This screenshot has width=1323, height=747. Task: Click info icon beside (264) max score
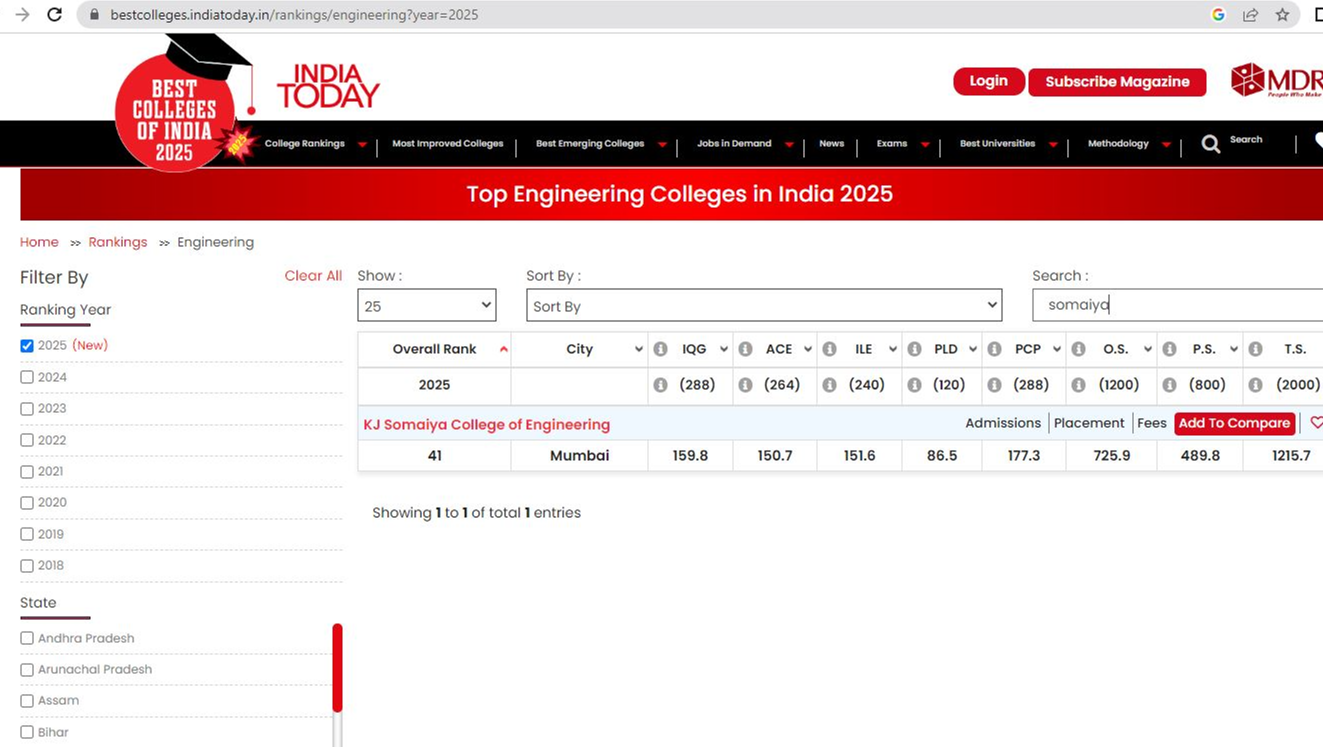(745, 385)
